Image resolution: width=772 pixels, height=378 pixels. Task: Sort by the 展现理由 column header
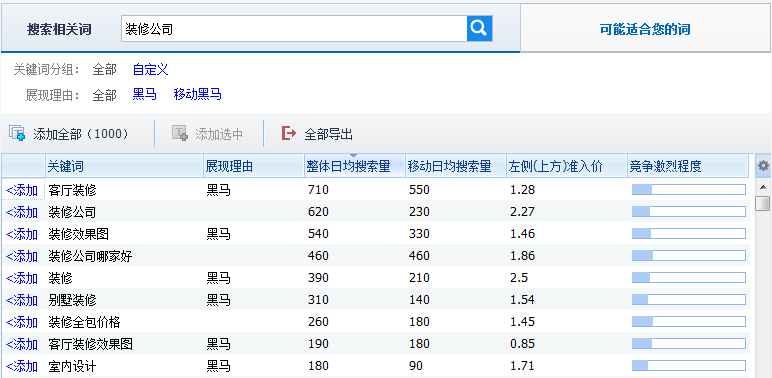[253, 166]
